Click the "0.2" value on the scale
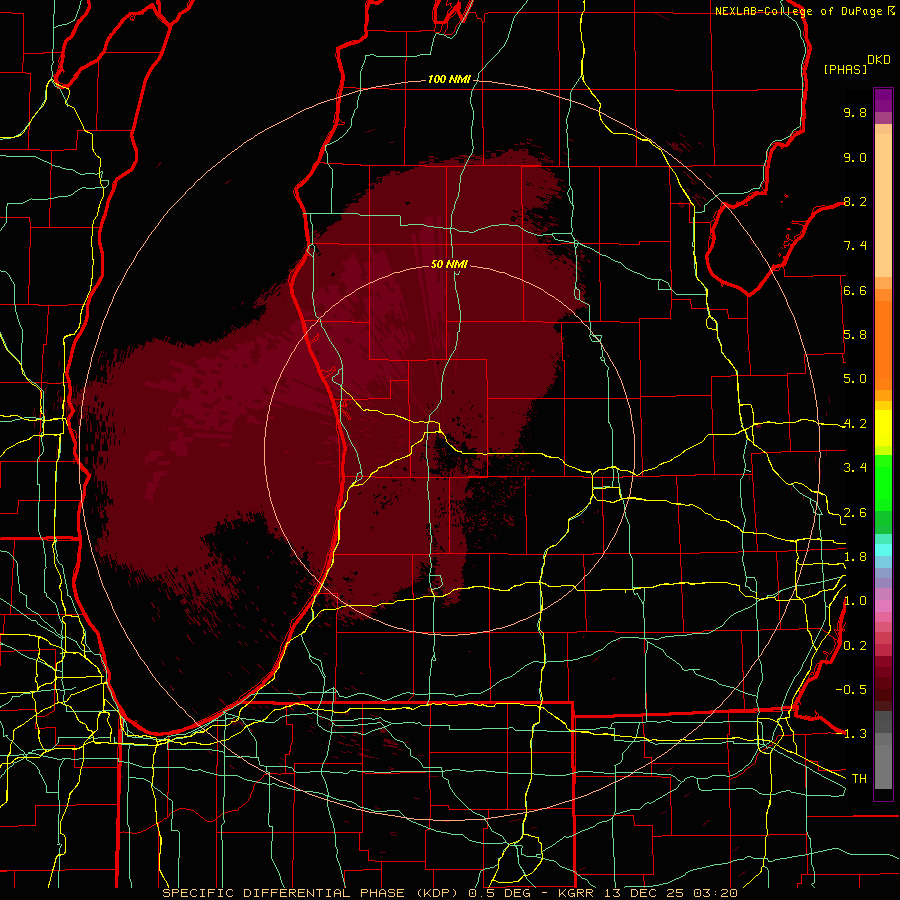 [x=855, y=646]
